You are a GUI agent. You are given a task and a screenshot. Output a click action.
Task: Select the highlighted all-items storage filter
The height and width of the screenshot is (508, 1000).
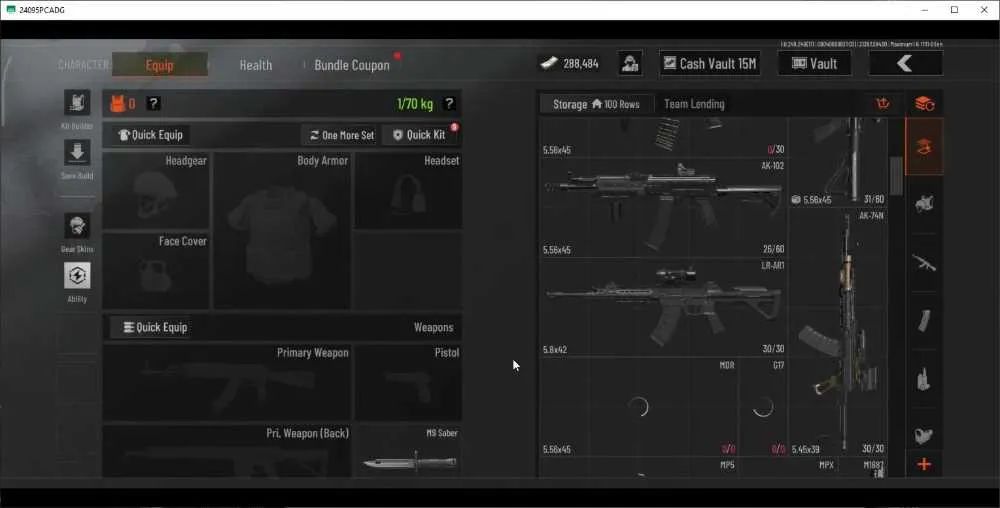click(924, 147)
